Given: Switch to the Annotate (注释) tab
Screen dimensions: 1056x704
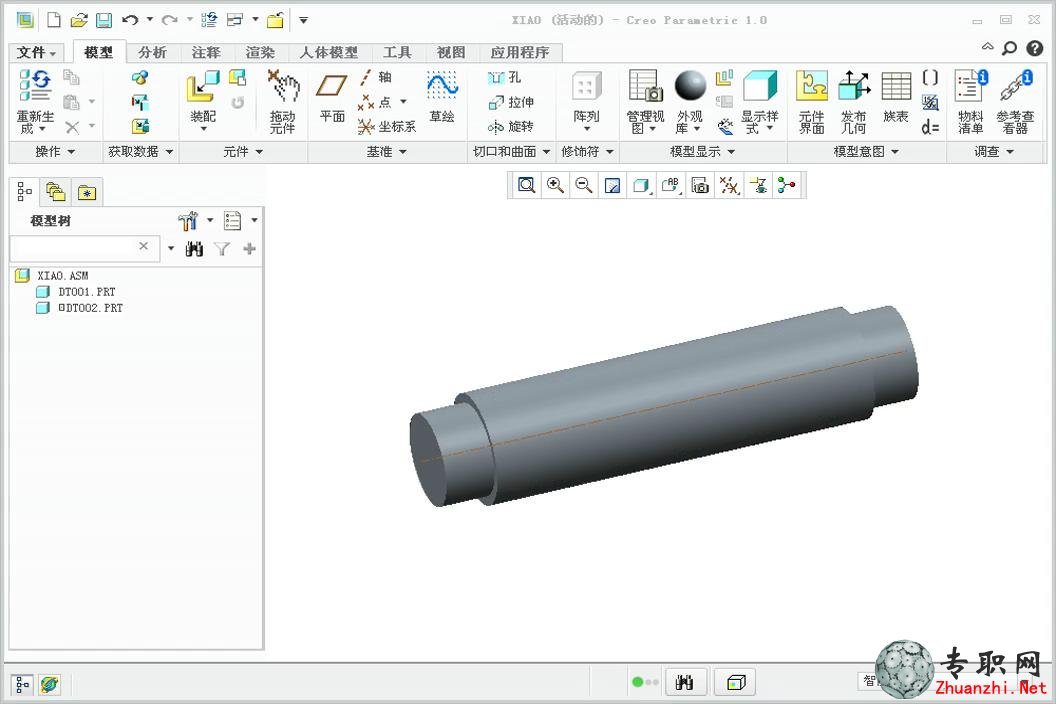Looking at the screenshot, I should coord(206,52).
